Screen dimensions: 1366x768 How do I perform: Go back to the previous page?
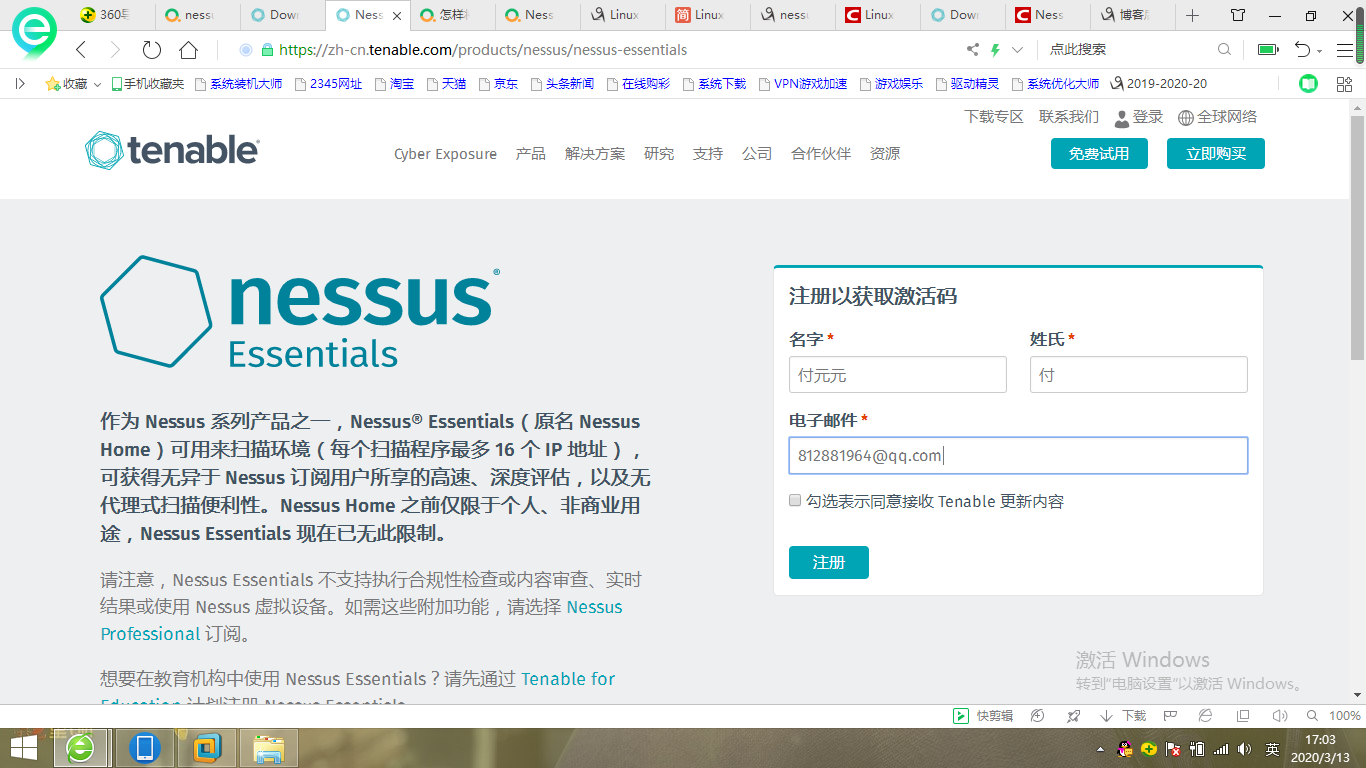click(x=82, y=50)
